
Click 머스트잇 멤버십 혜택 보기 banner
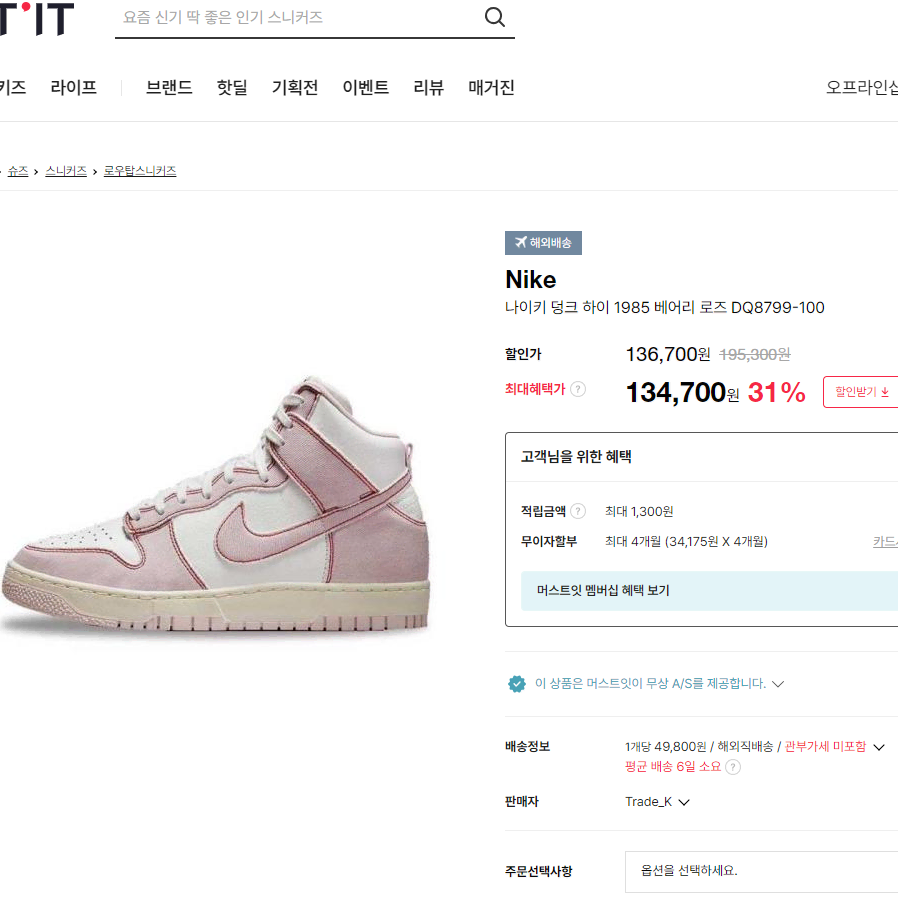(x=709, y=590)
